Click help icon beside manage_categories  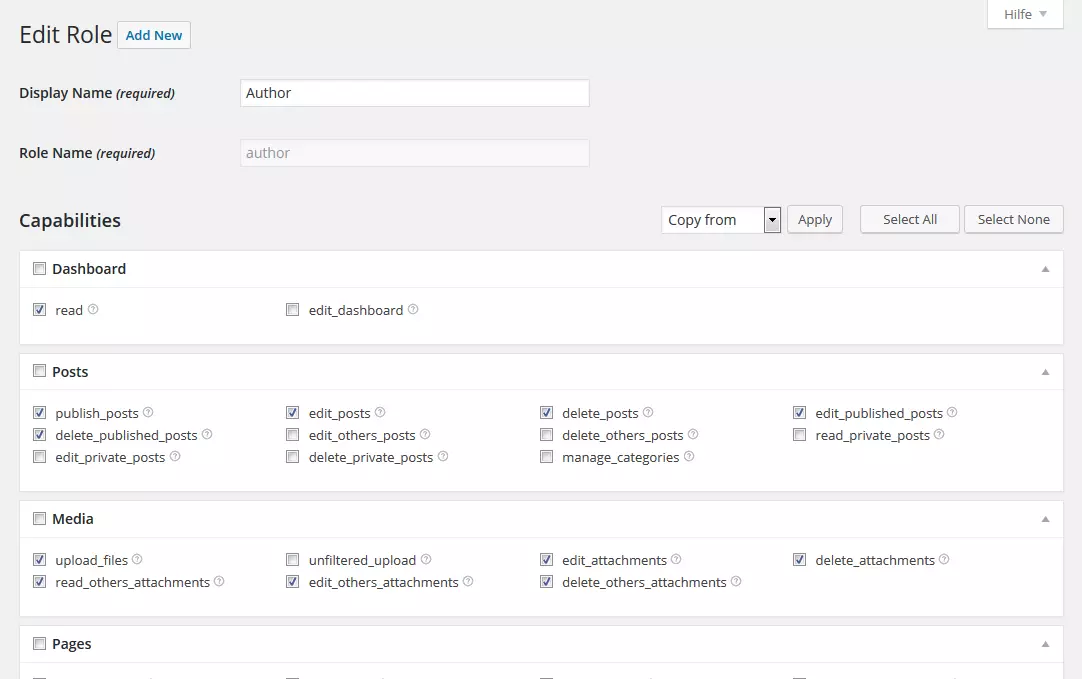(689, 457)
